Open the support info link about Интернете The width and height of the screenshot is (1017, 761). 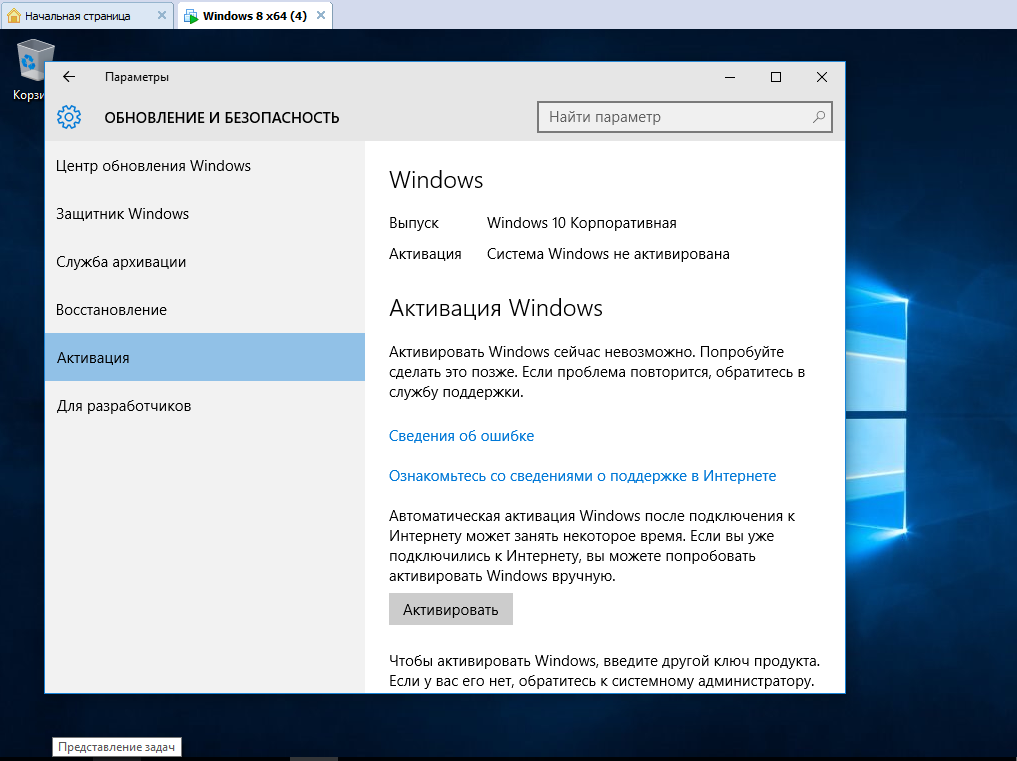582,476
